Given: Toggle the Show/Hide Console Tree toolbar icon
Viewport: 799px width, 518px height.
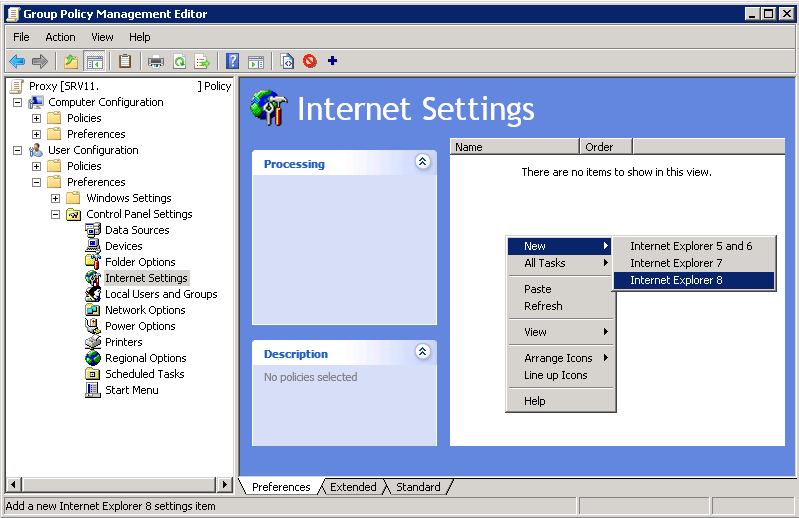Looking at the screenshot, I should 95,62.
